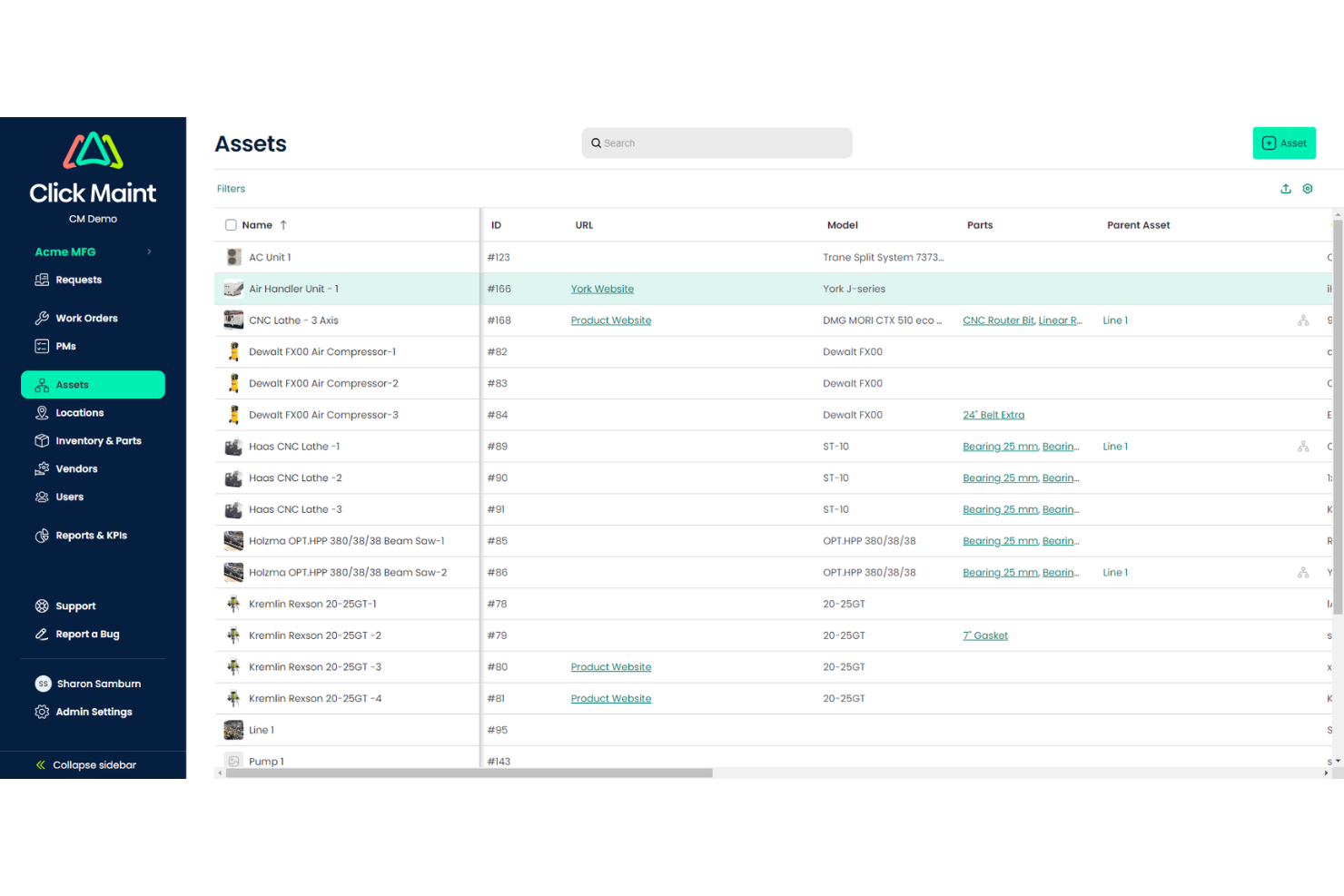Click Kremlin Rexson 20-25GT-1 thumbnail

click(x=233, y=604)
